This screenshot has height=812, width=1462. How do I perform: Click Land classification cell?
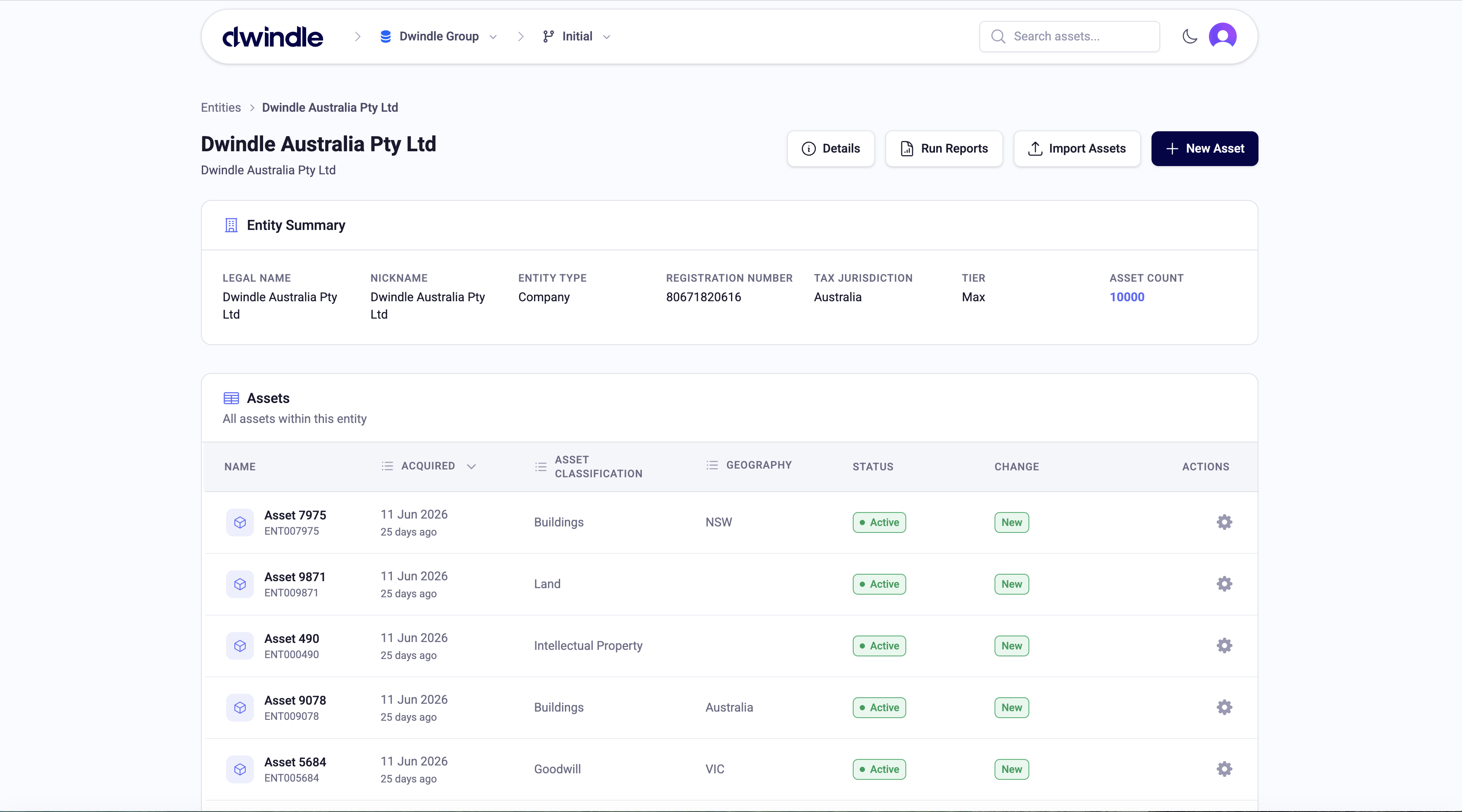(x=547, y=585)
